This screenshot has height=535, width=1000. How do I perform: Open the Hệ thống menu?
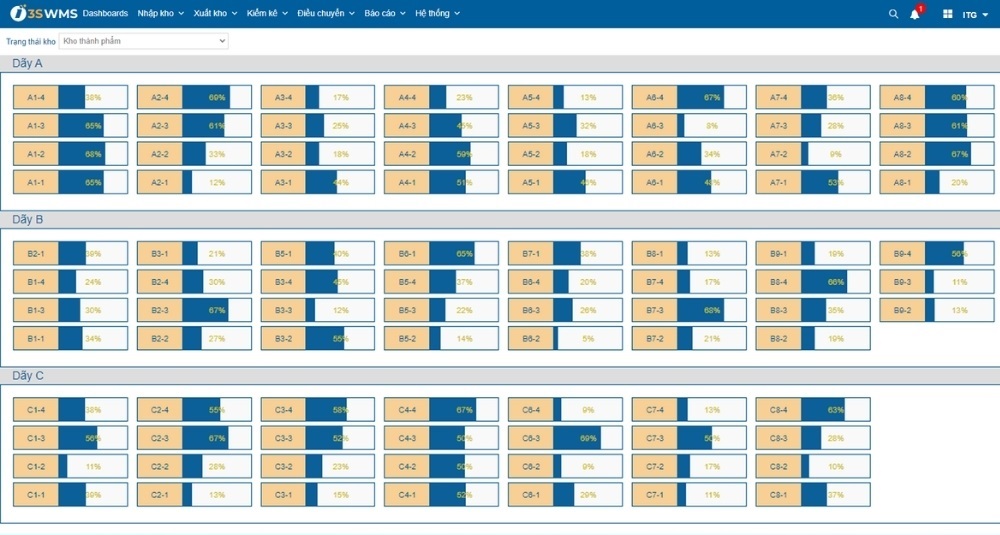tap(438, 13)
